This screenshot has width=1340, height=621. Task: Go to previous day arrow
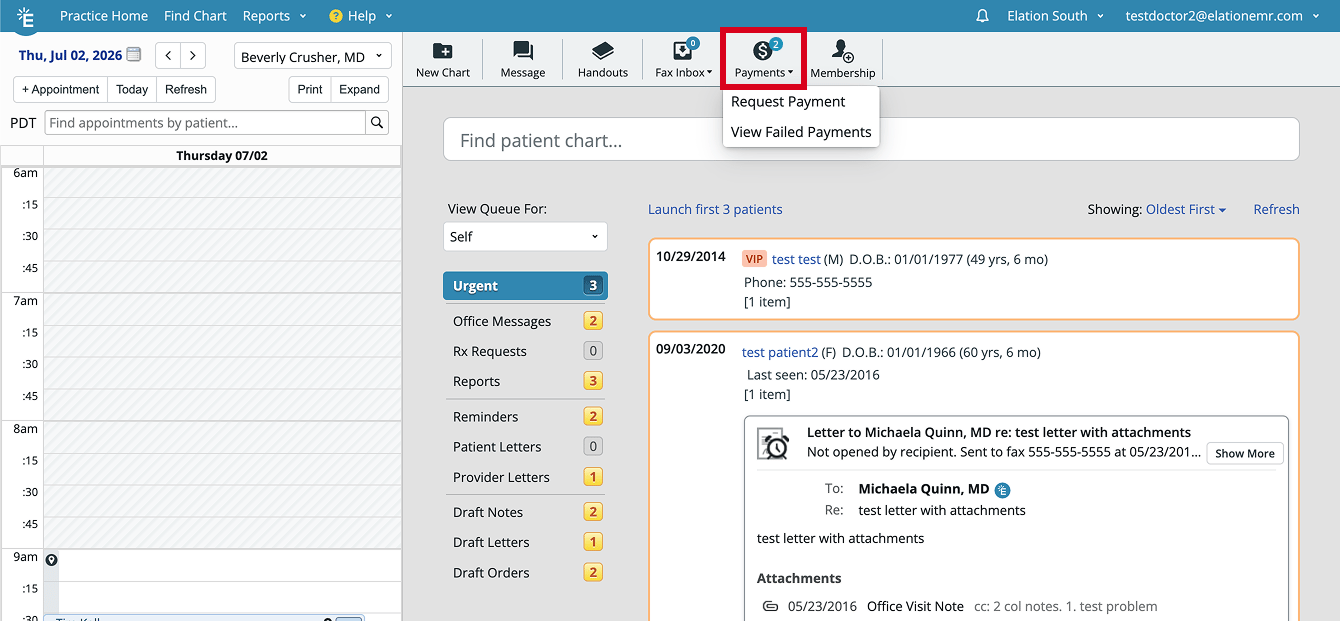pos(169,56)
